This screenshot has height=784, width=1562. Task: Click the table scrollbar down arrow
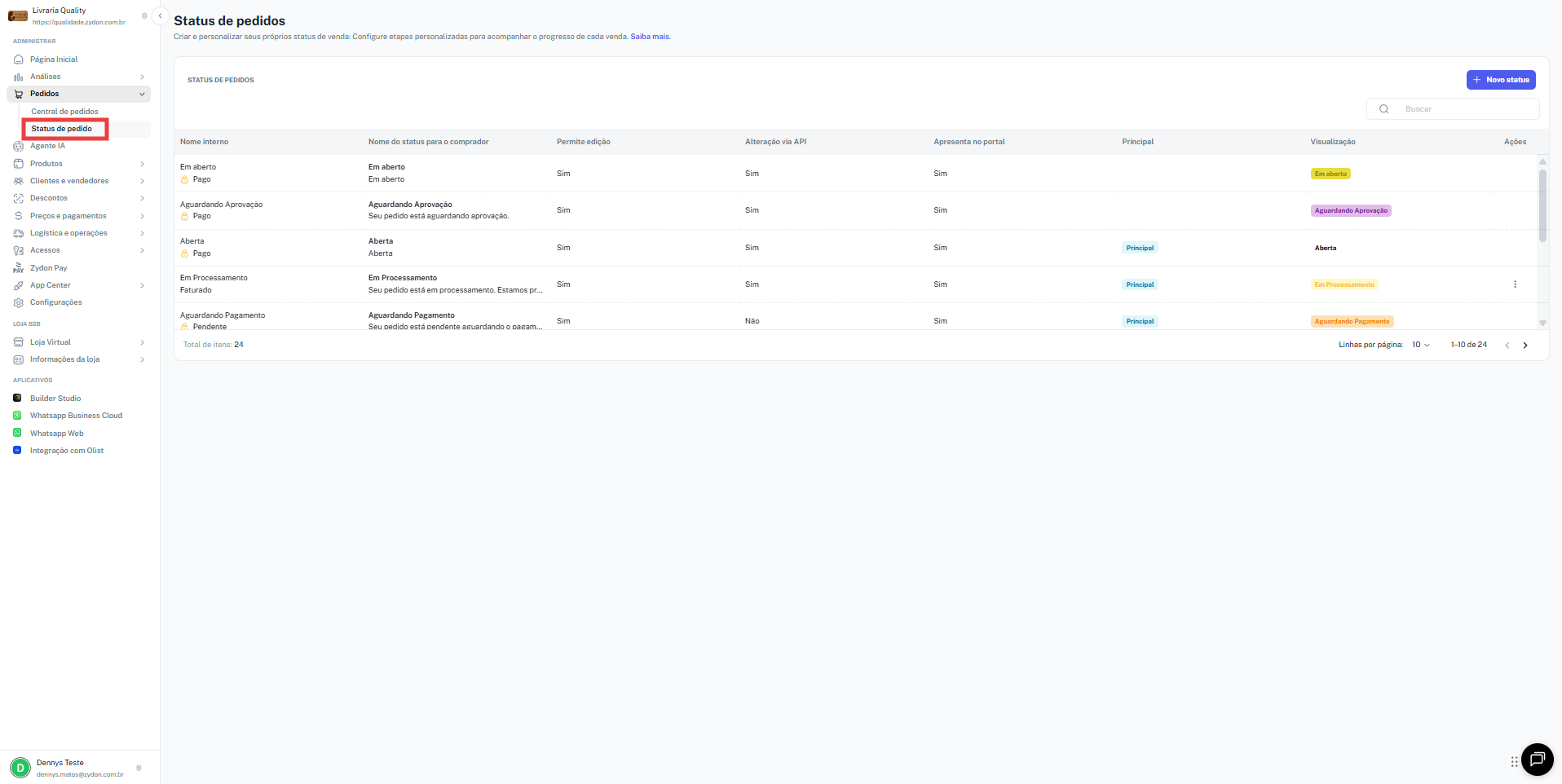pos(1542,323)
